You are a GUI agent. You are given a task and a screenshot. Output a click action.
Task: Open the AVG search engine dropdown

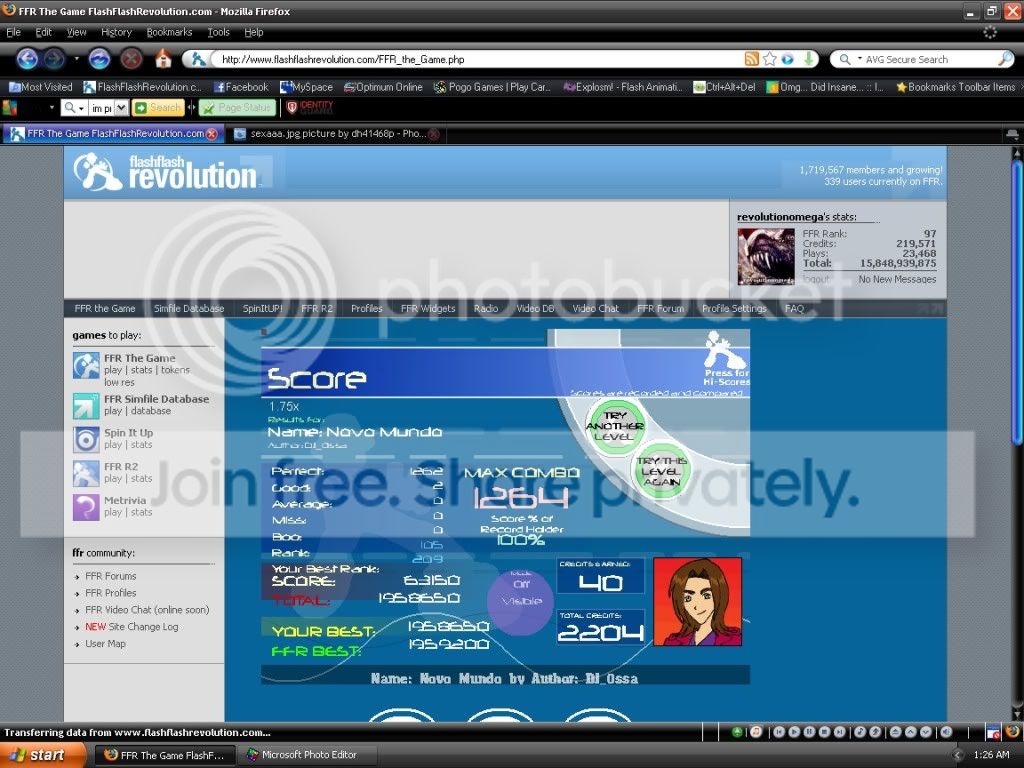(850, 60)
